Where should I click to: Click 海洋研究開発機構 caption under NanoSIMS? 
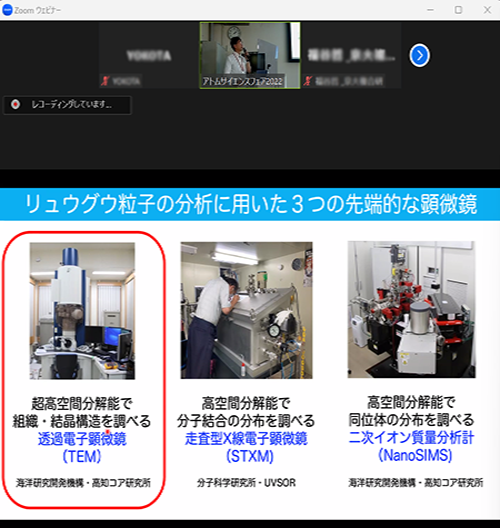click(416, 483)
